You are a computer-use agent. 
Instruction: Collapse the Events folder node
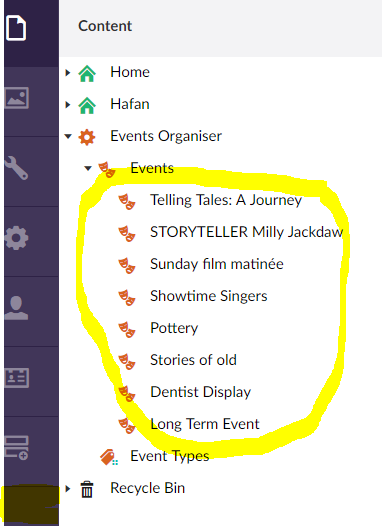point(88,168)
